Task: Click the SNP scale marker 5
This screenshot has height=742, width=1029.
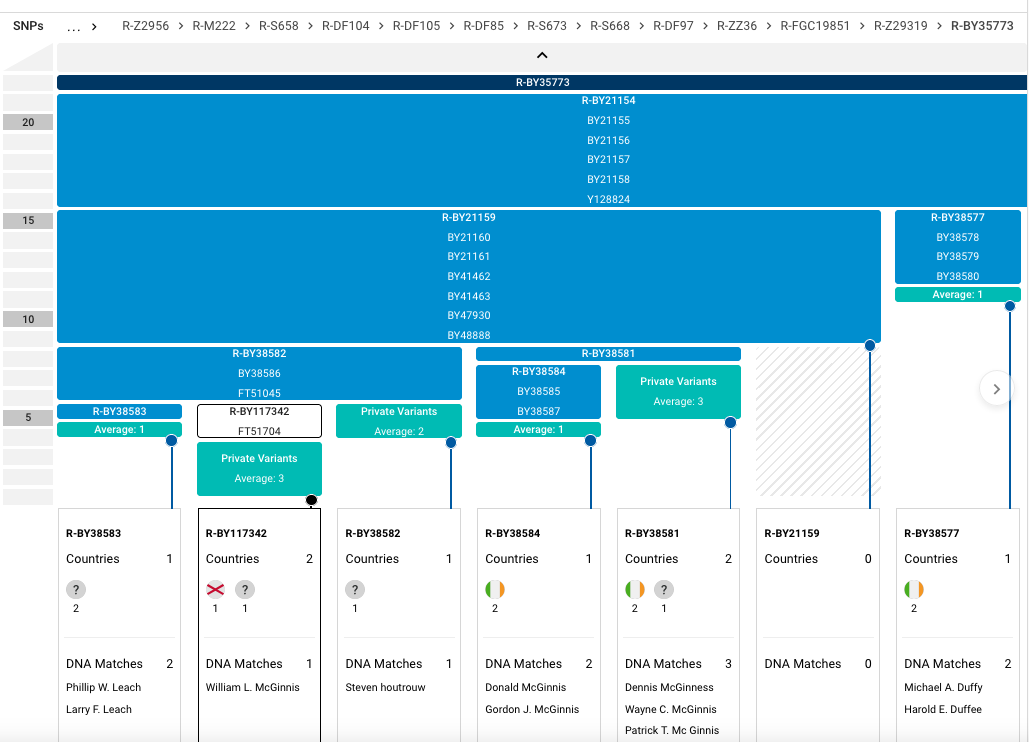Action: (x=28, y=417)
